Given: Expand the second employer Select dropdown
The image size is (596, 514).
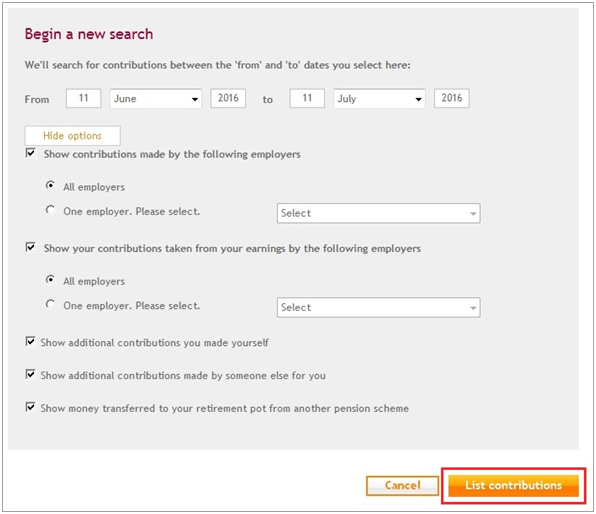Looking at the screenshot, I should click(x=379, y=308).
